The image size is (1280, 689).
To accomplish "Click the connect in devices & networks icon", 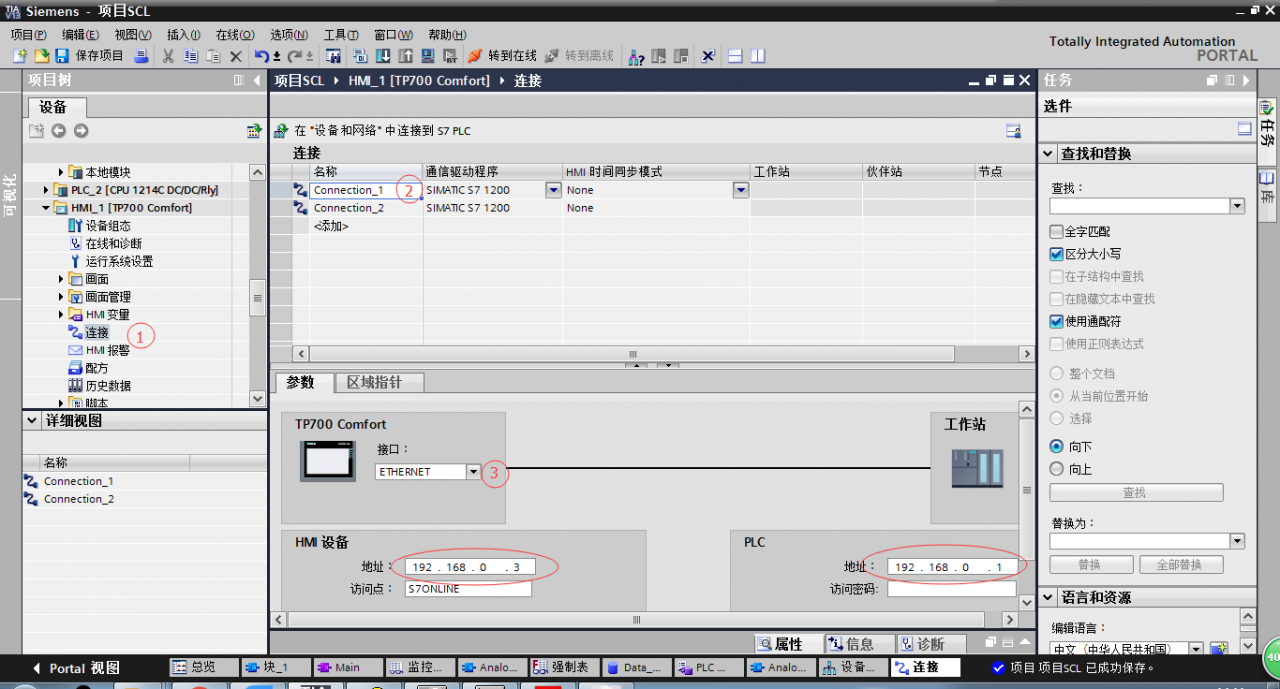I will click(282, 131).
